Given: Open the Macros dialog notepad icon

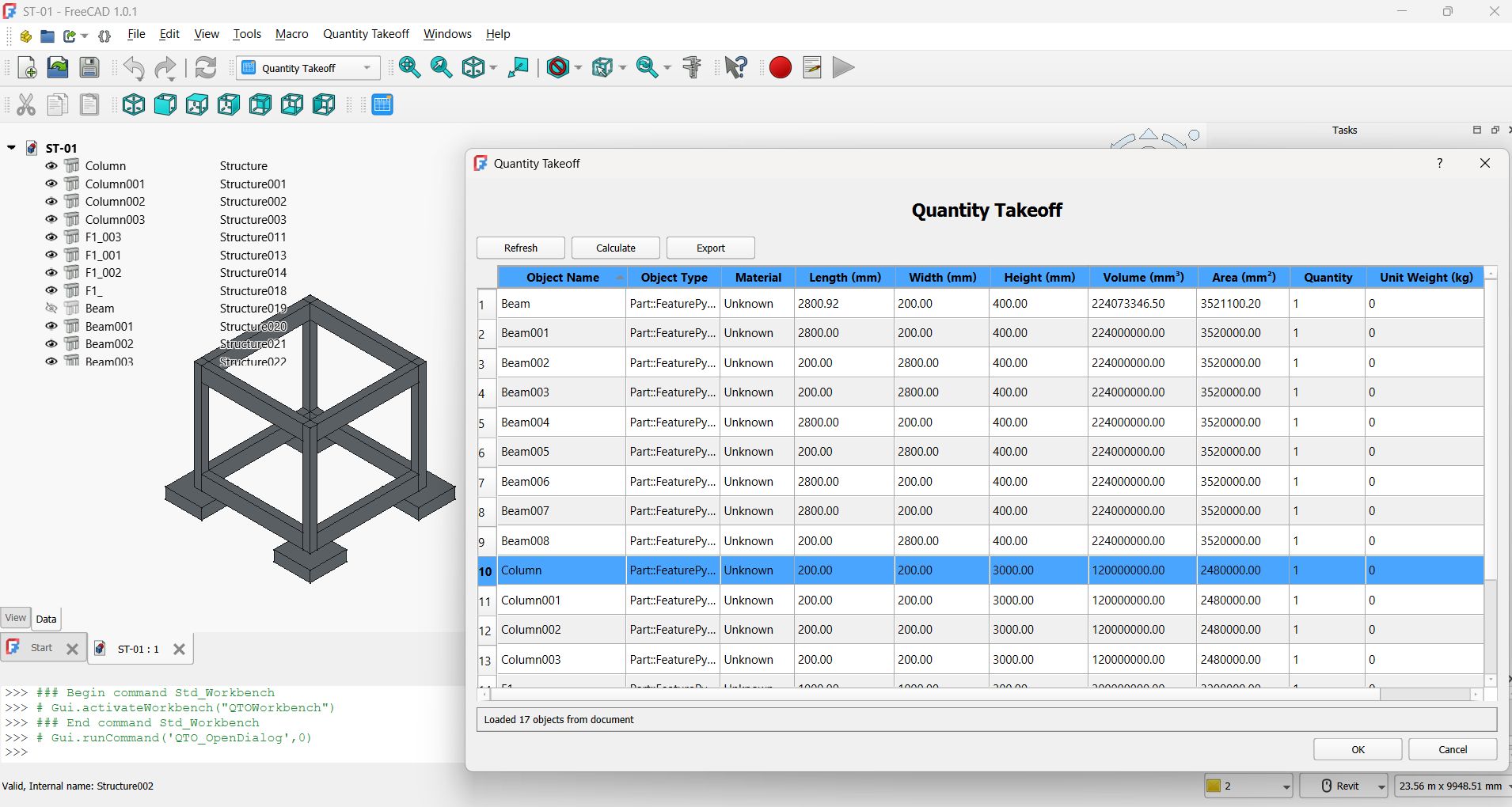Looking at the screenshot, I should point(812,68).
